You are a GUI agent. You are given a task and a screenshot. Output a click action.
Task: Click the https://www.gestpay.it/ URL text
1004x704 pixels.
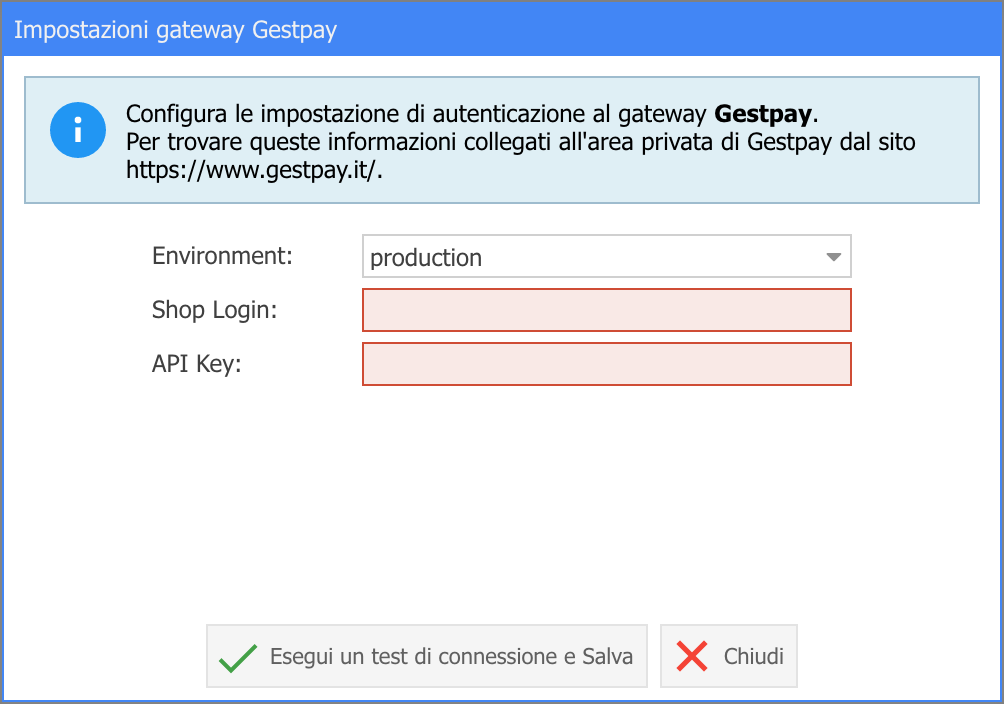[x=254, y=170]
